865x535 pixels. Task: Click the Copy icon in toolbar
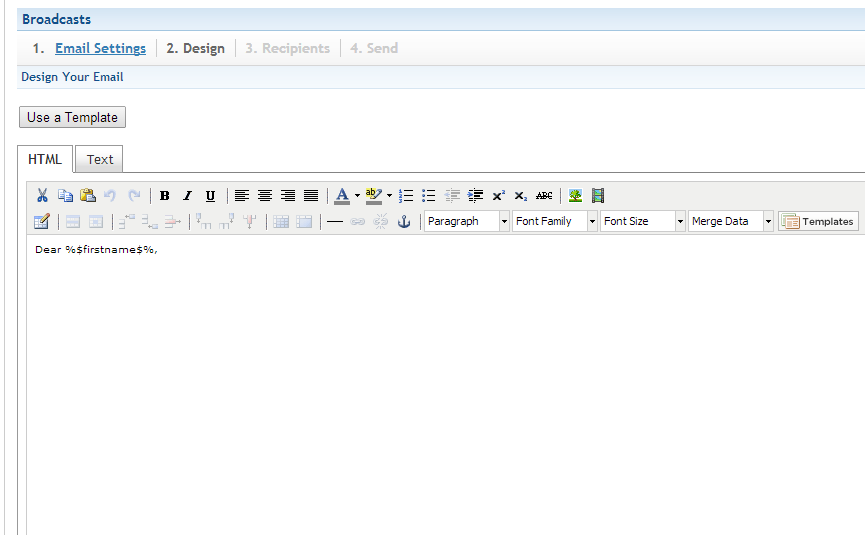tap(65, 196)
